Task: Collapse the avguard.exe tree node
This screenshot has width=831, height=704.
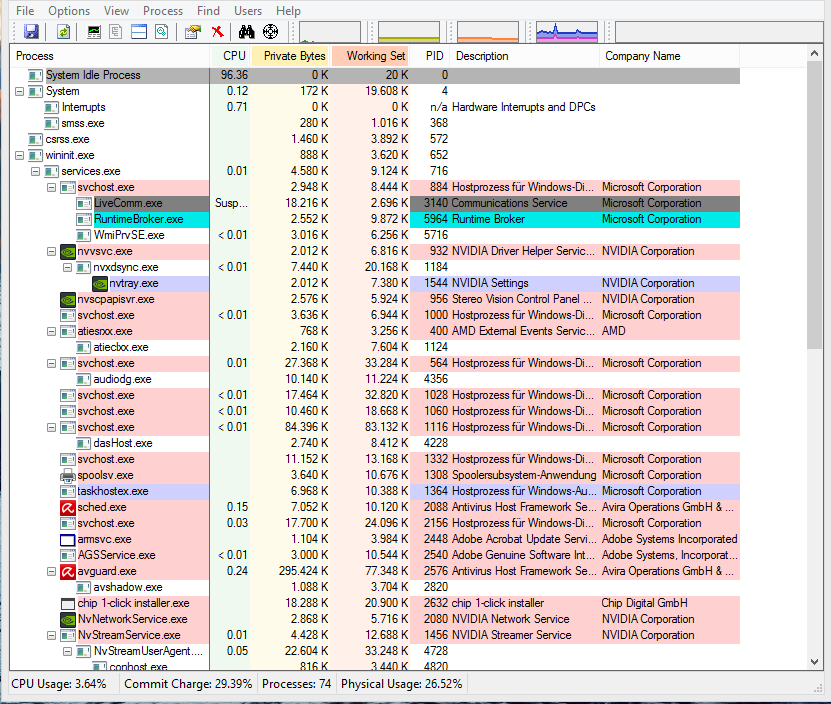Action: 51,571
